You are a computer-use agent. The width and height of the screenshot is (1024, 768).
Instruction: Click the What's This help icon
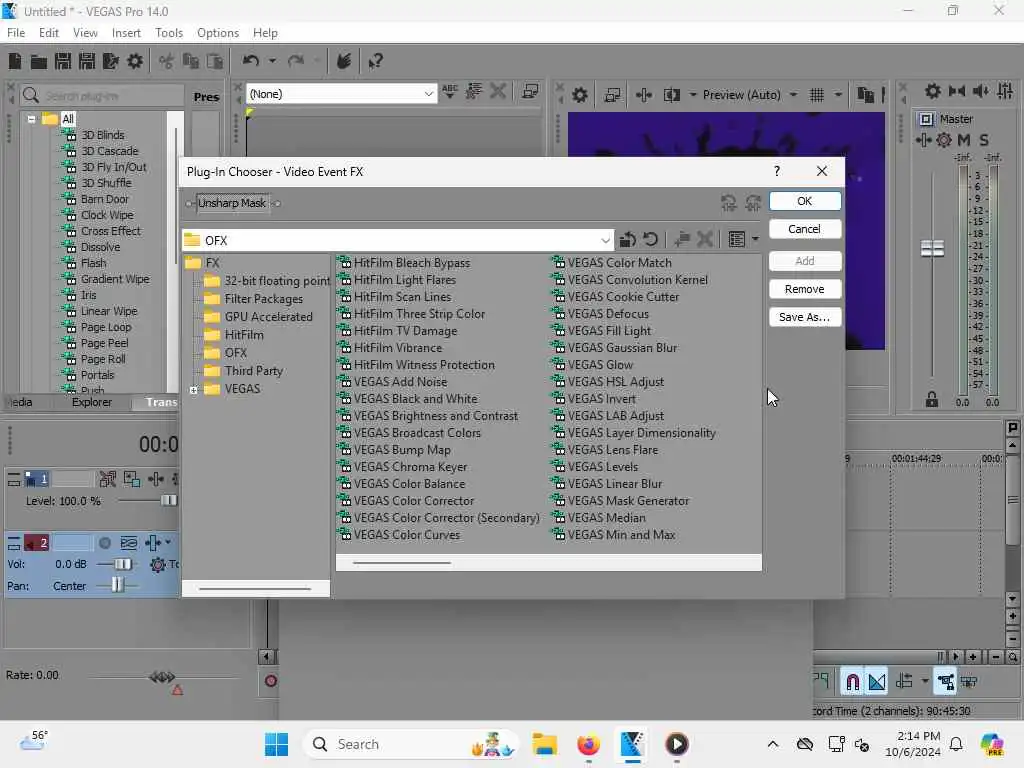point(375,61)
